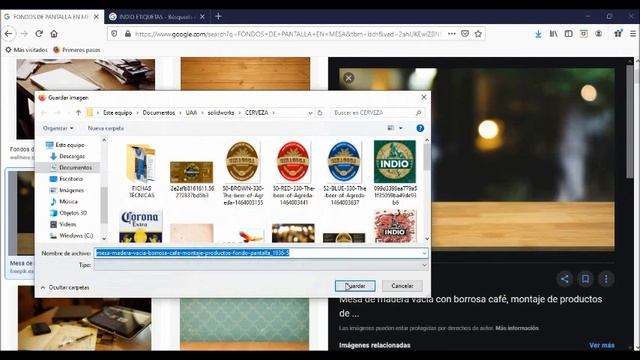Click the file name input field
Screen dimensions: 640x360
click(x=261, y=253)
